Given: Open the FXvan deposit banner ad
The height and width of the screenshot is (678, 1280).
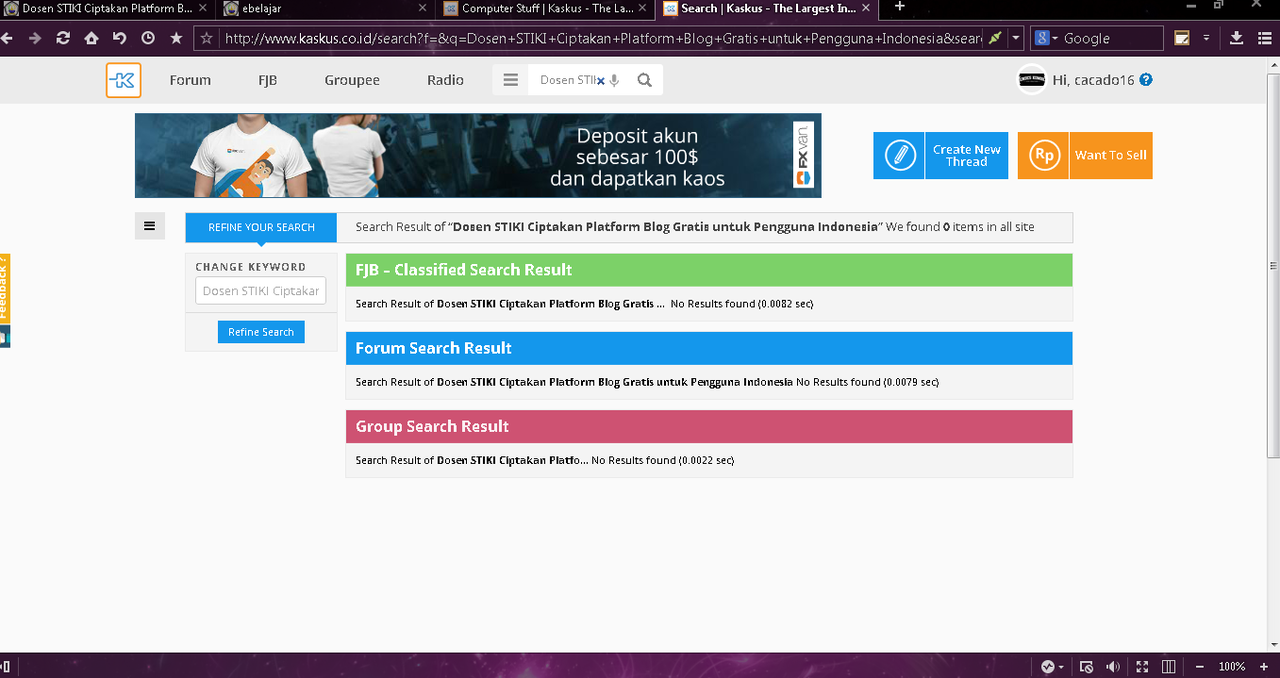Looking at the screenshot, I should pos(478,155).
